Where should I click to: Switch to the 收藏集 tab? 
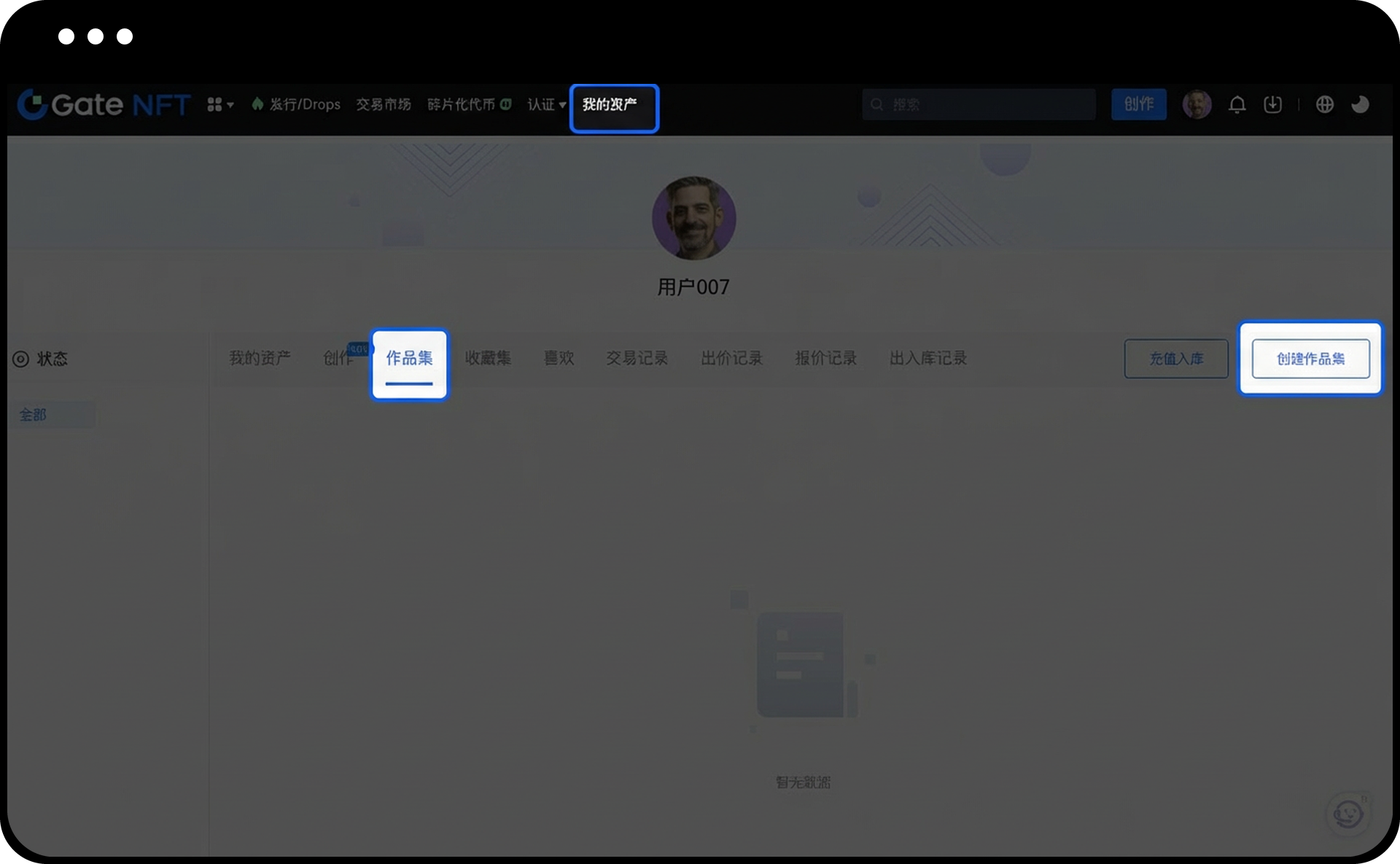[x=488, y=359]
